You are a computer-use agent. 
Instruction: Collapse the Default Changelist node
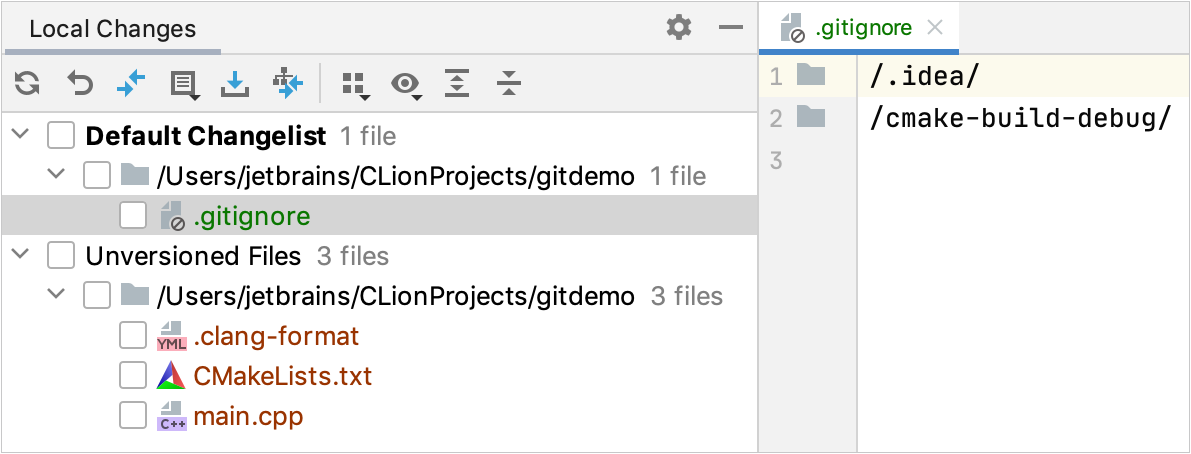point(20,136)
